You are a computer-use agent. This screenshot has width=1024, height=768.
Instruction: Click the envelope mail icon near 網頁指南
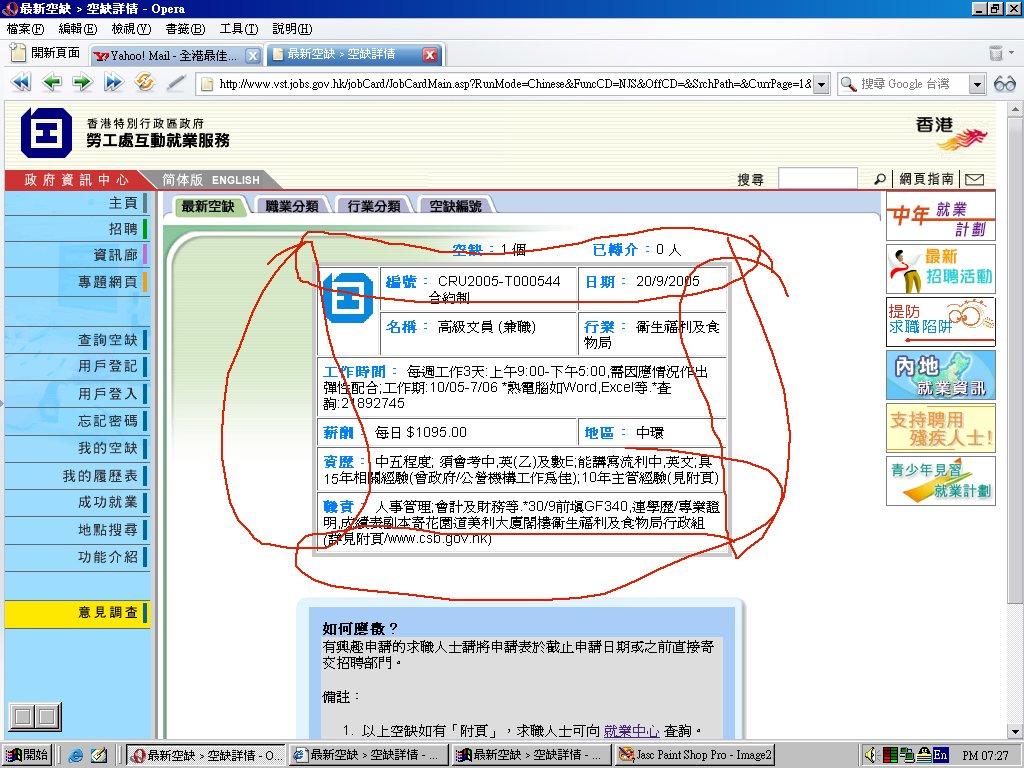click(x=974, y=179)
